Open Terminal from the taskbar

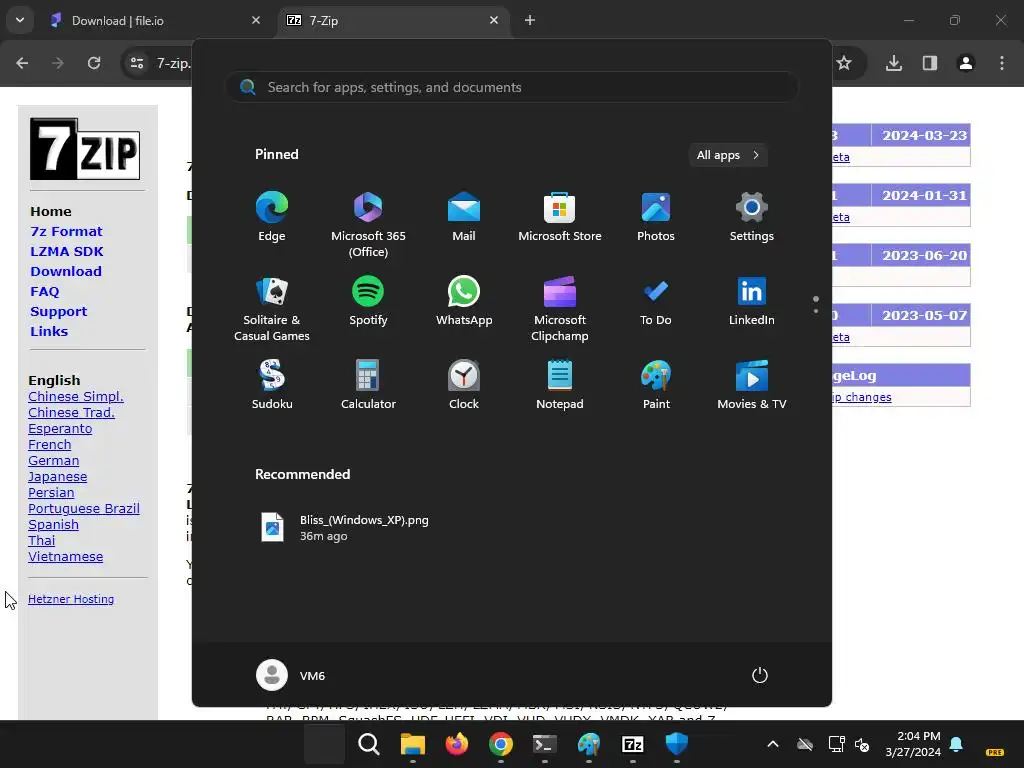click(x=545, y=744)
